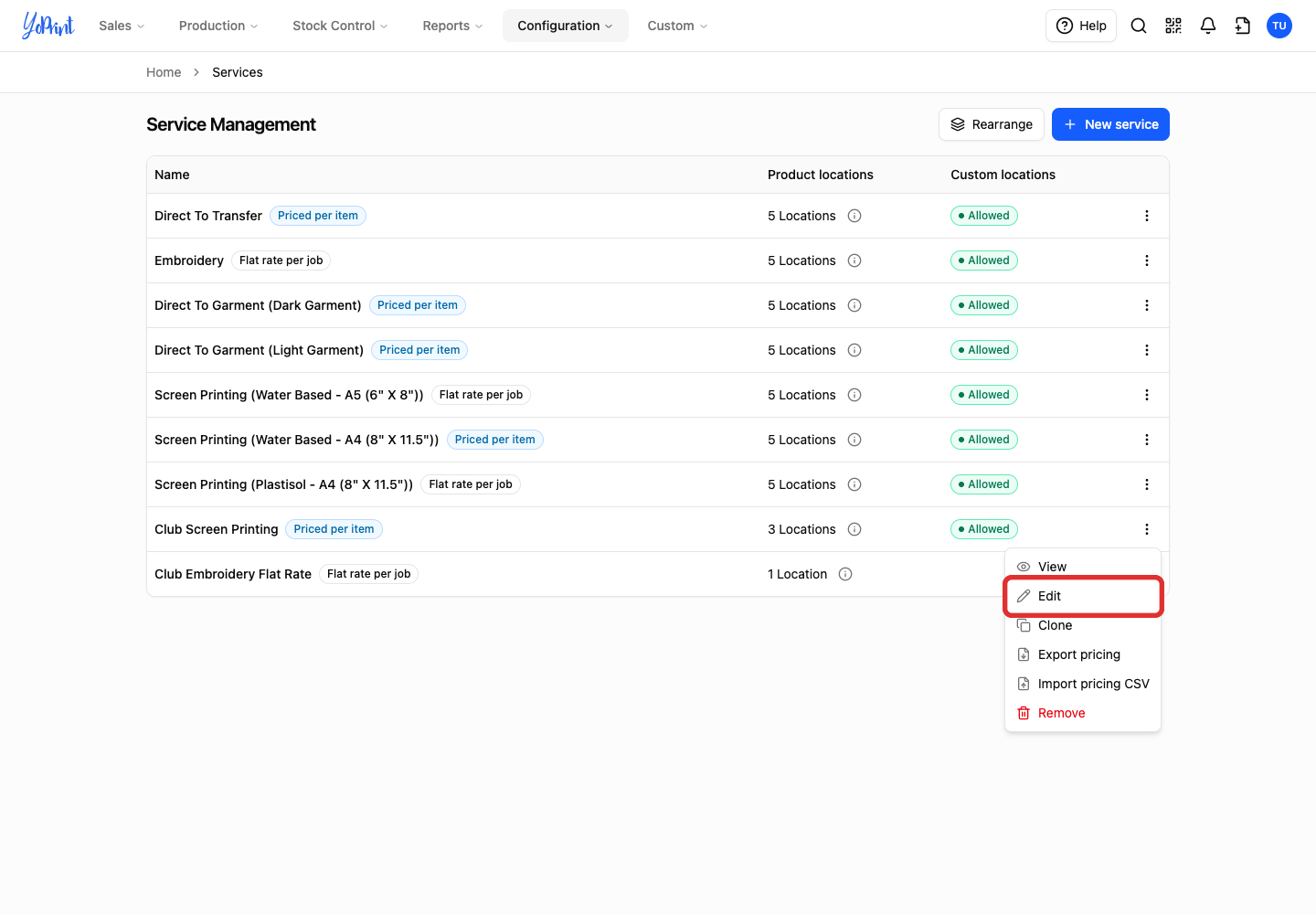This screenshot has height=914, width=1316.
Task: Show location info for Embroidery
Action: (x=854, y=260)
